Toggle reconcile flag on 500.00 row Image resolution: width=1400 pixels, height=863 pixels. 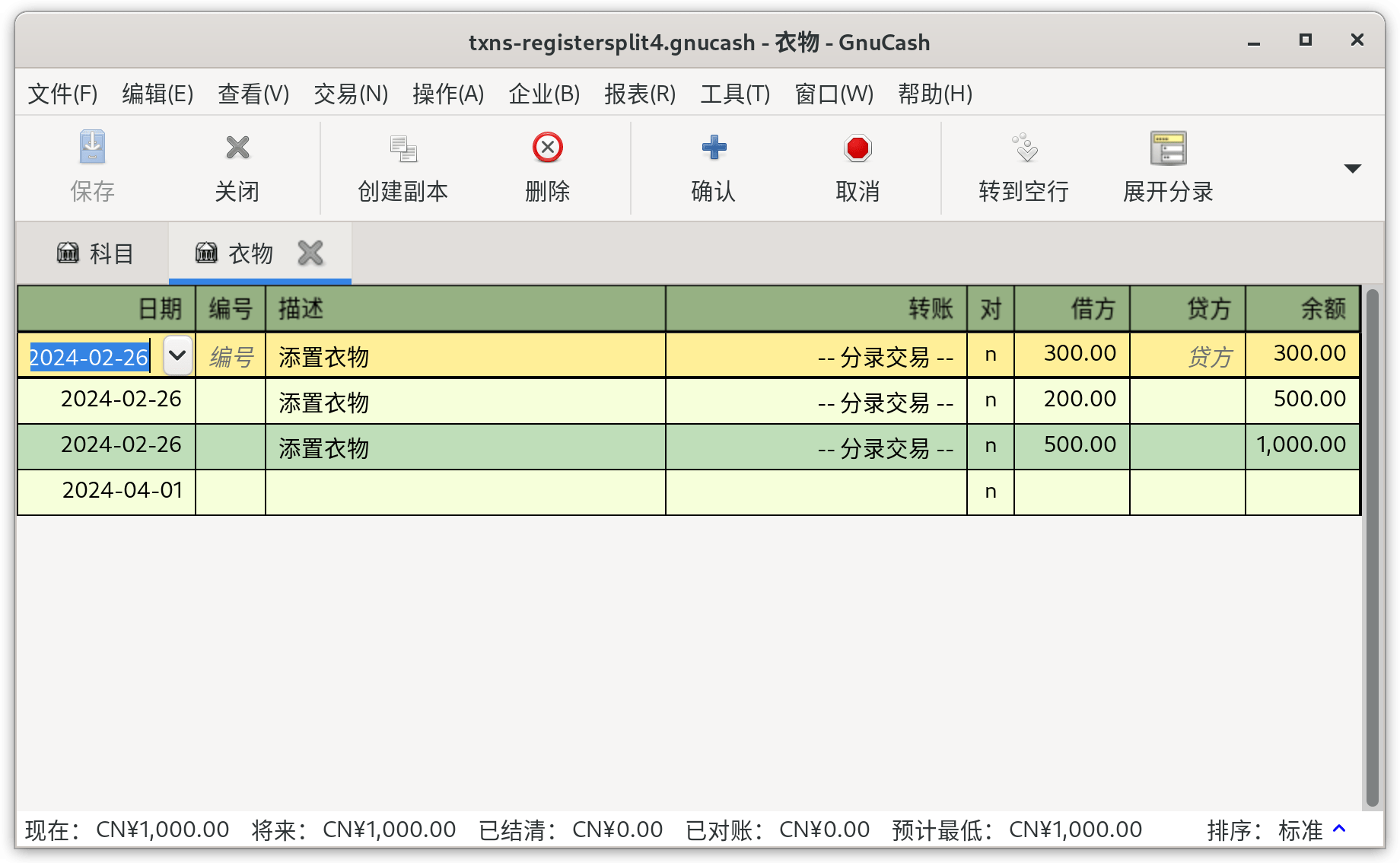coord(990,446)
